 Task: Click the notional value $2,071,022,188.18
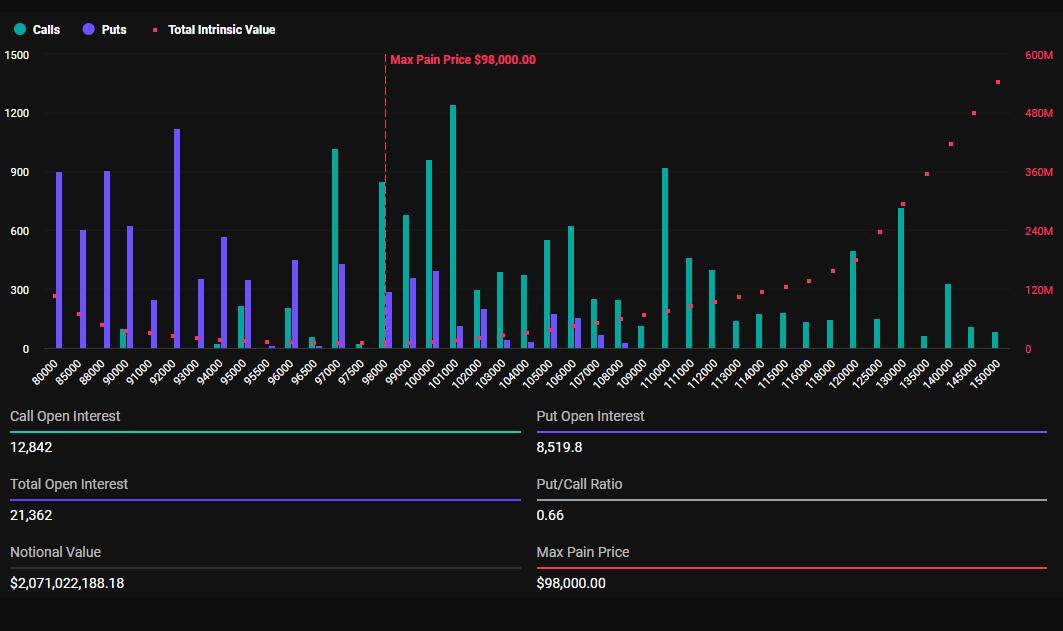tap(67, 583)
